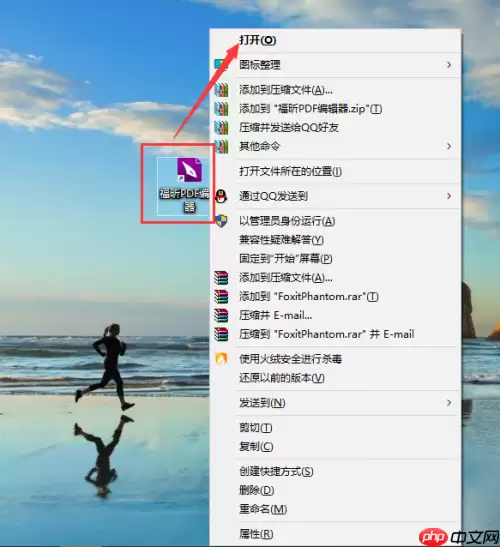The height and width of the screenshot is (547, 500).
Task: Select 添加到 "福昕PDF编辑器.zip"(T)
Action: 311,109
